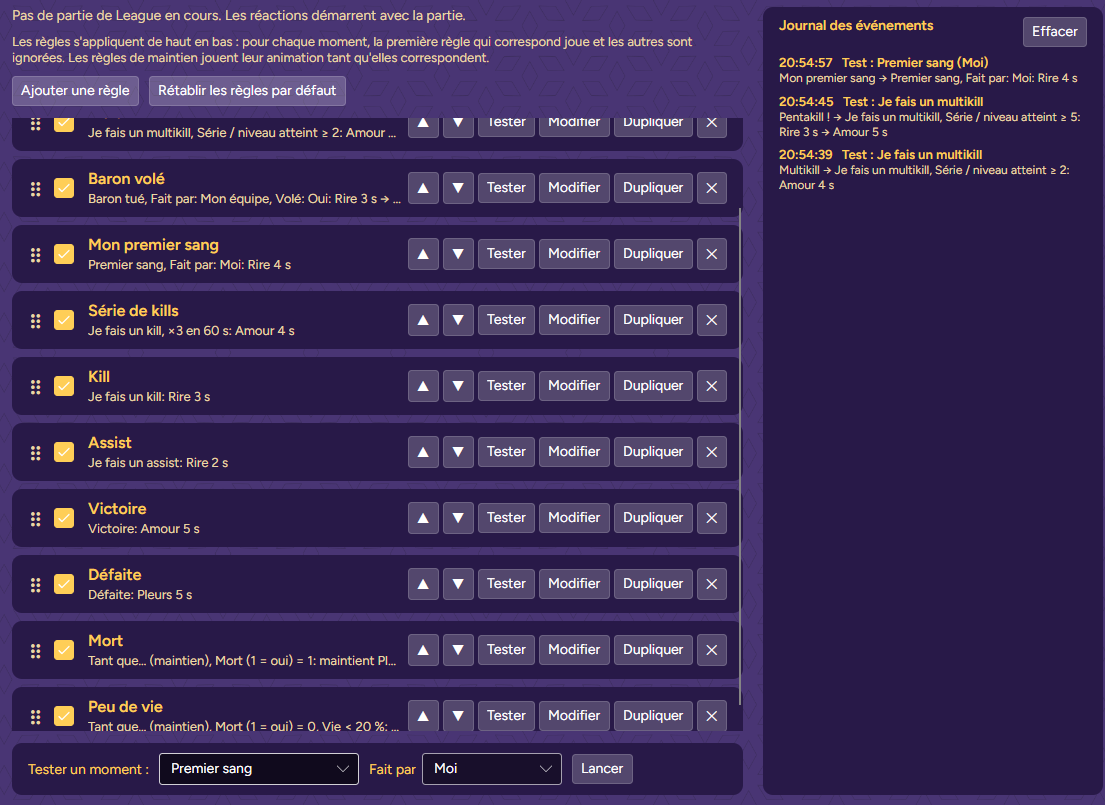Move the Kill rule up

click(x=423, y=386)
